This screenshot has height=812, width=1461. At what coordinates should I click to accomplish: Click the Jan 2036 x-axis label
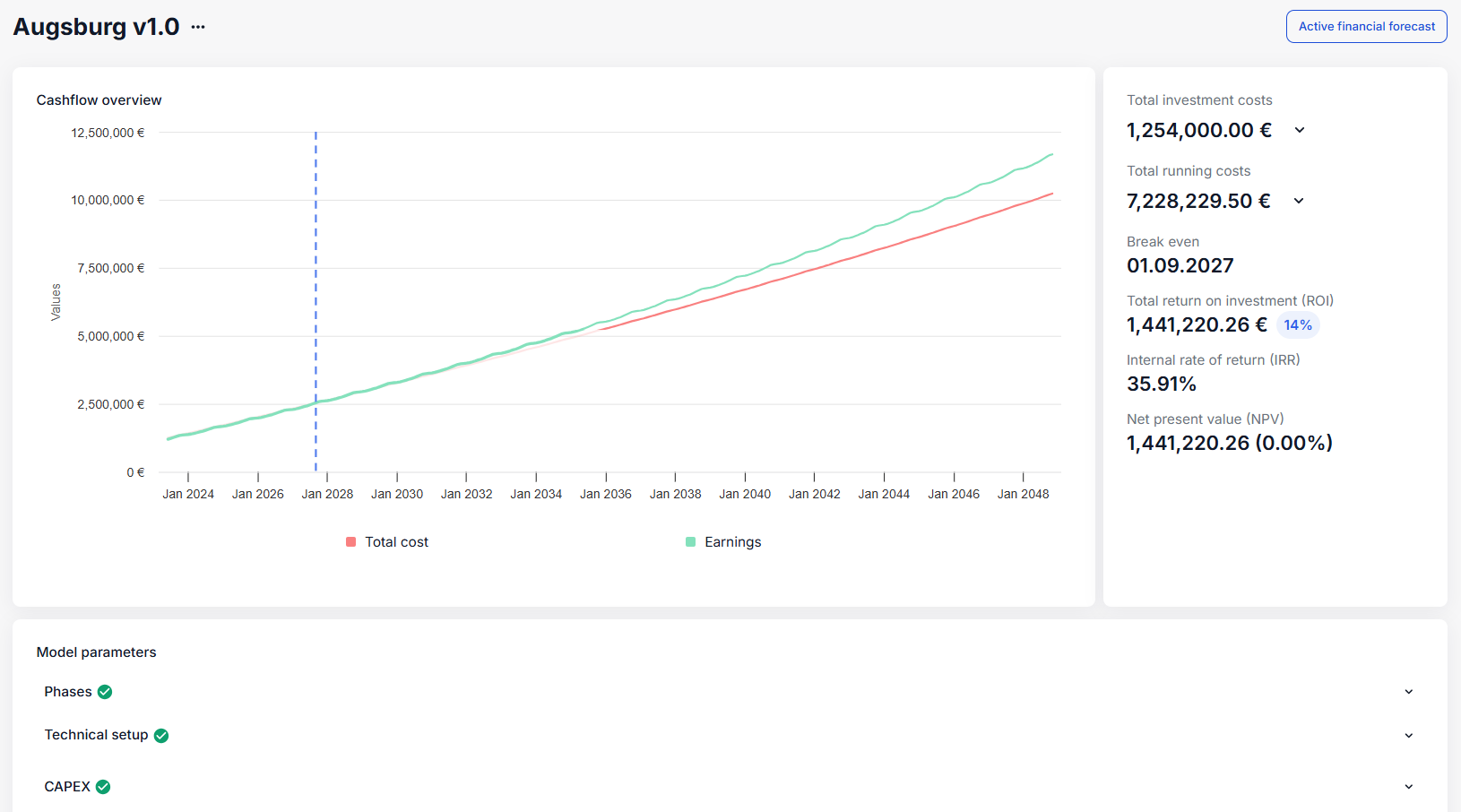pyautogui.click(x=606, y=494)
